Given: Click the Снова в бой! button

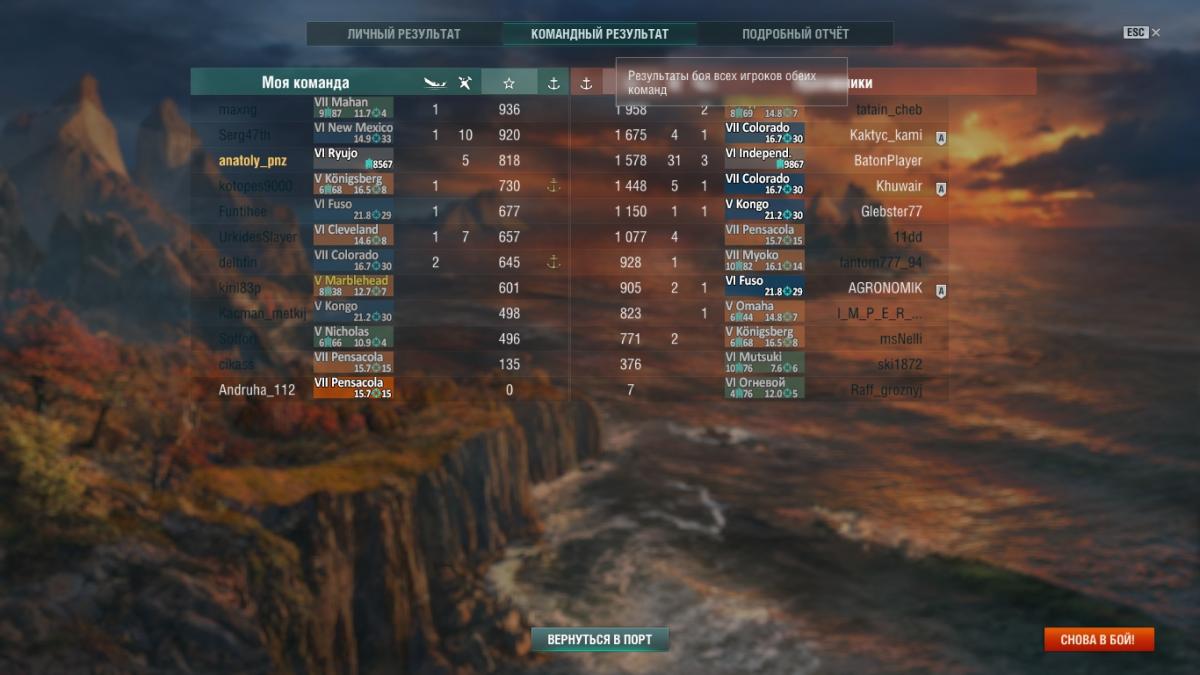Looking at the screenshot, I should [x=1099, y=639].
